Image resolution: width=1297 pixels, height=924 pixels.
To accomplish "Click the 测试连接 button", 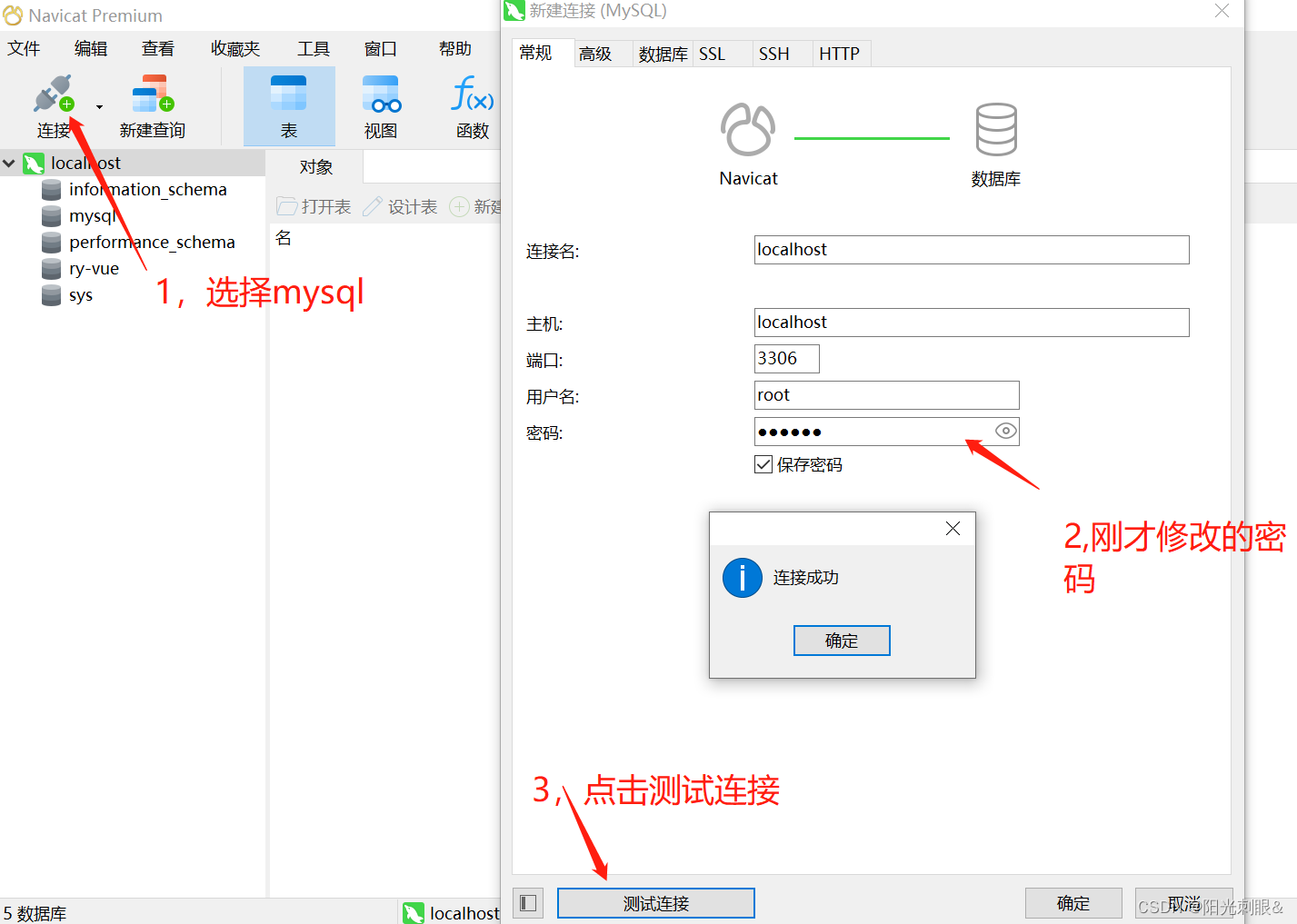I will [656, 903].
